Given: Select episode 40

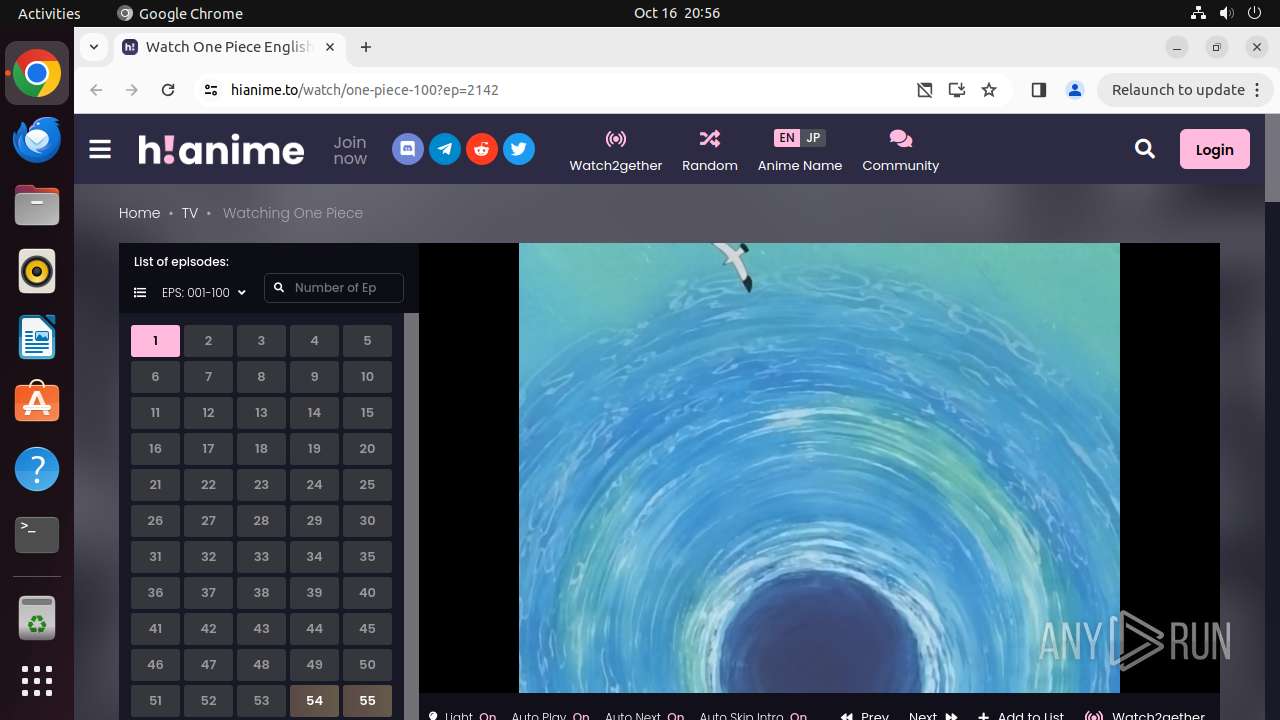Looking at the screenshot, I should [x=367, y=593].
